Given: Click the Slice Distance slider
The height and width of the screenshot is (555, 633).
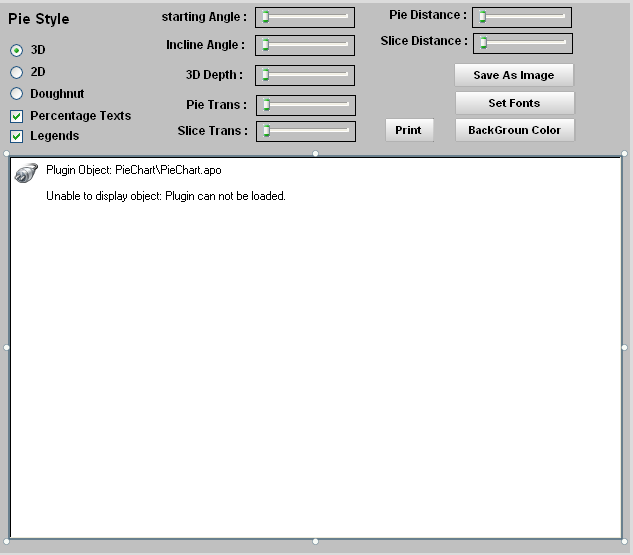Looking at the screenshot, I should [x=522, y=43].
